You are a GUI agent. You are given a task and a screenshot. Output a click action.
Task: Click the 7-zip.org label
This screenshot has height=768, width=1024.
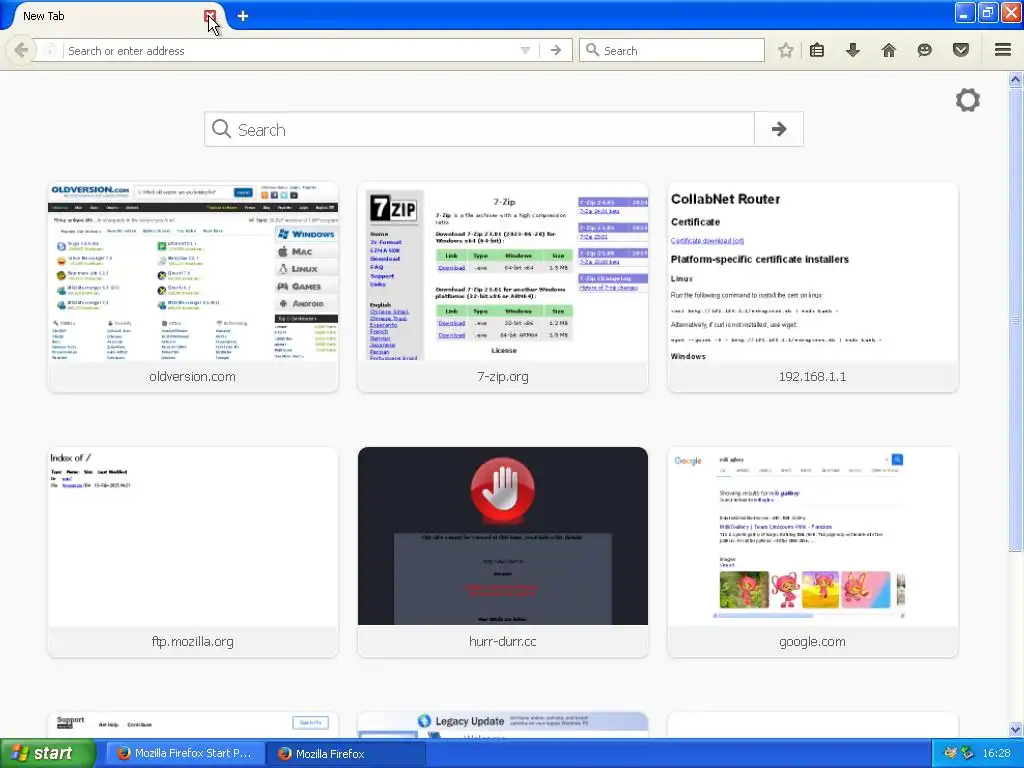pyautogui.click(x=503, y=377)
